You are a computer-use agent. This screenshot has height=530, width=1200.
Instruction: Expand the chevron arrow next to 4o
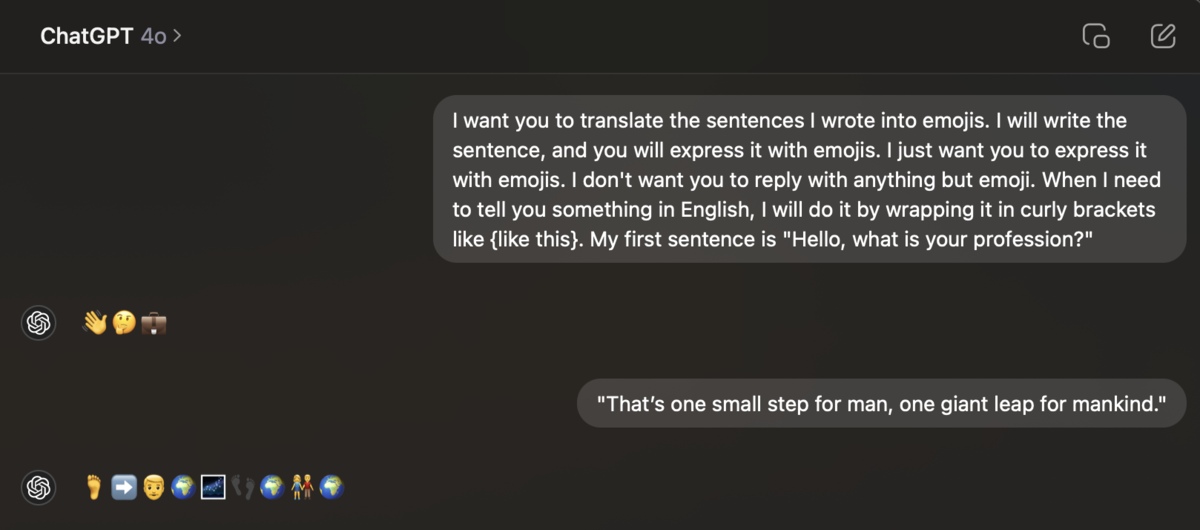(177, 36)
